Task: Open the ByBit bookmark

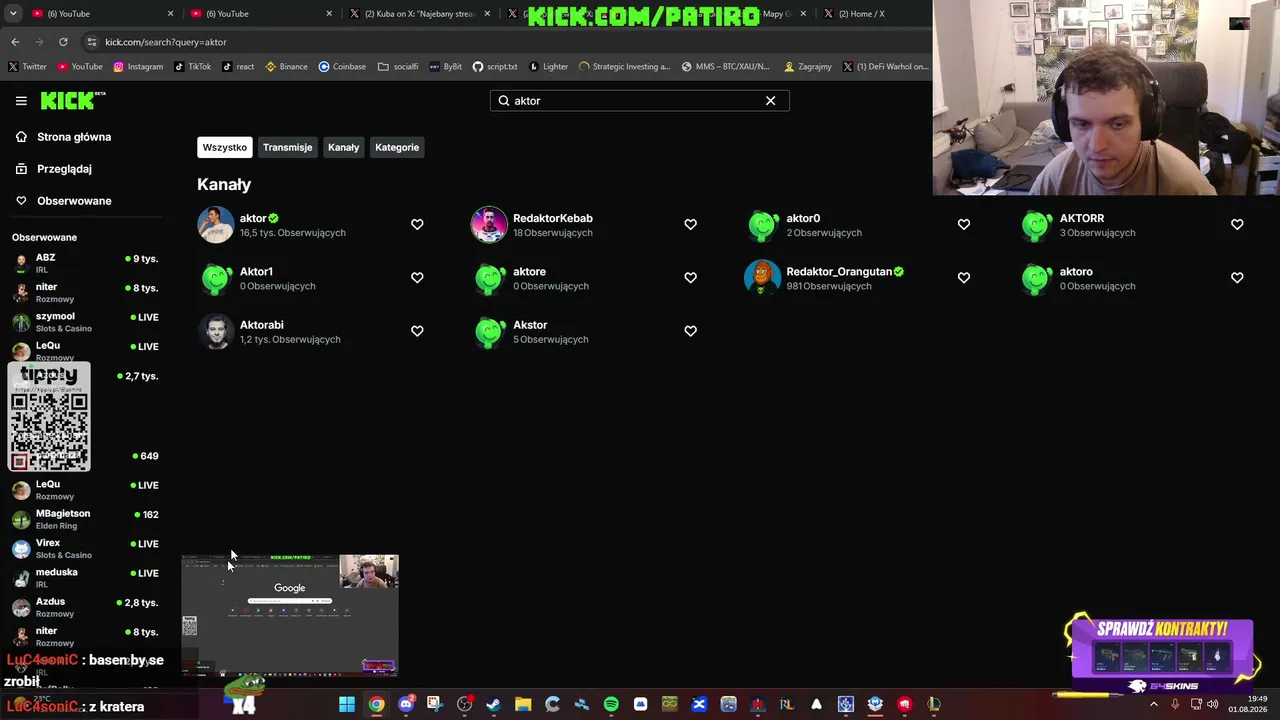Action: [446, 67]
